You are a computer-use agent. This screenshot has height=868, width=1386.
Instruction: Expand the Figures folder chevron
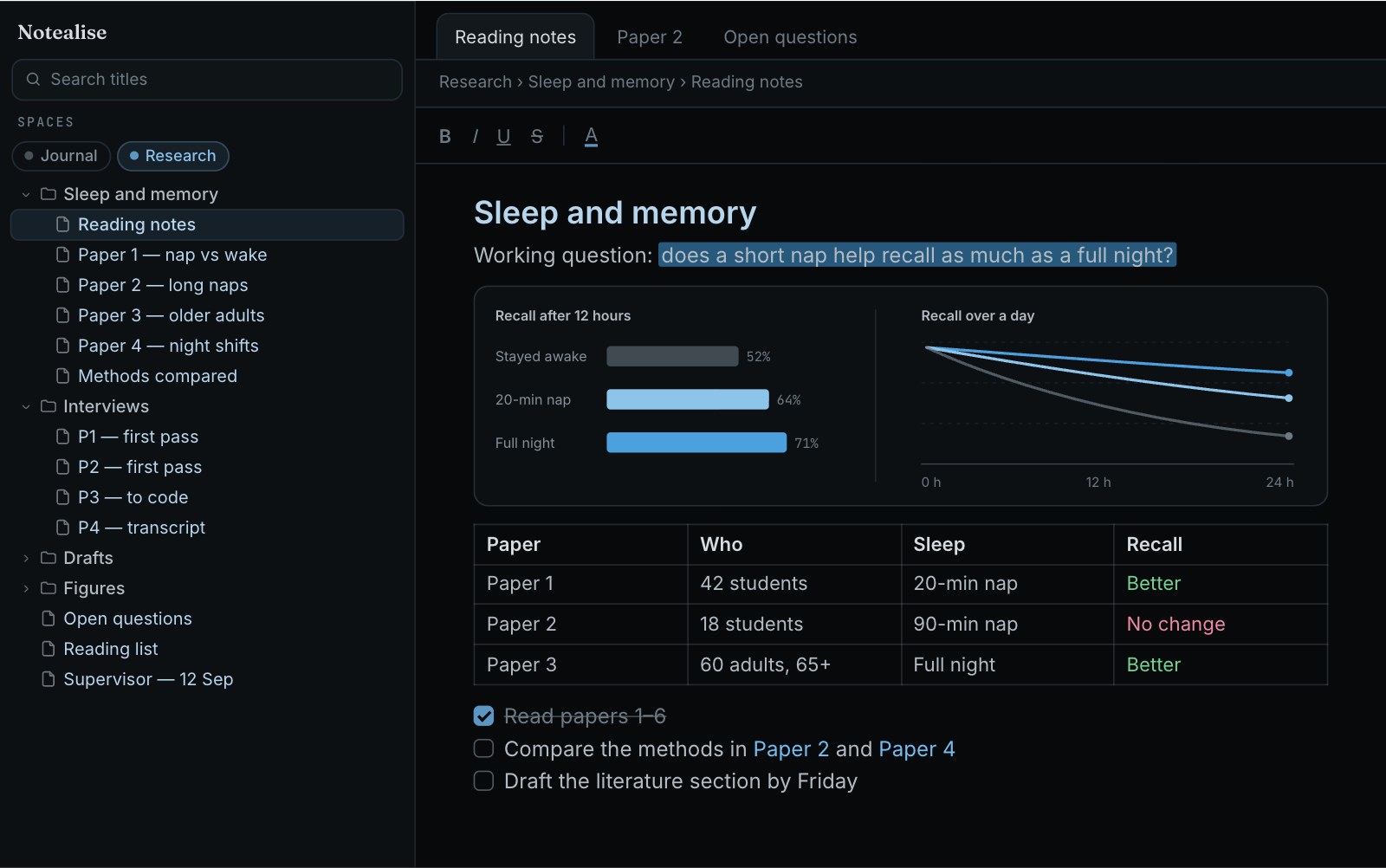click(x=26, y=588)
